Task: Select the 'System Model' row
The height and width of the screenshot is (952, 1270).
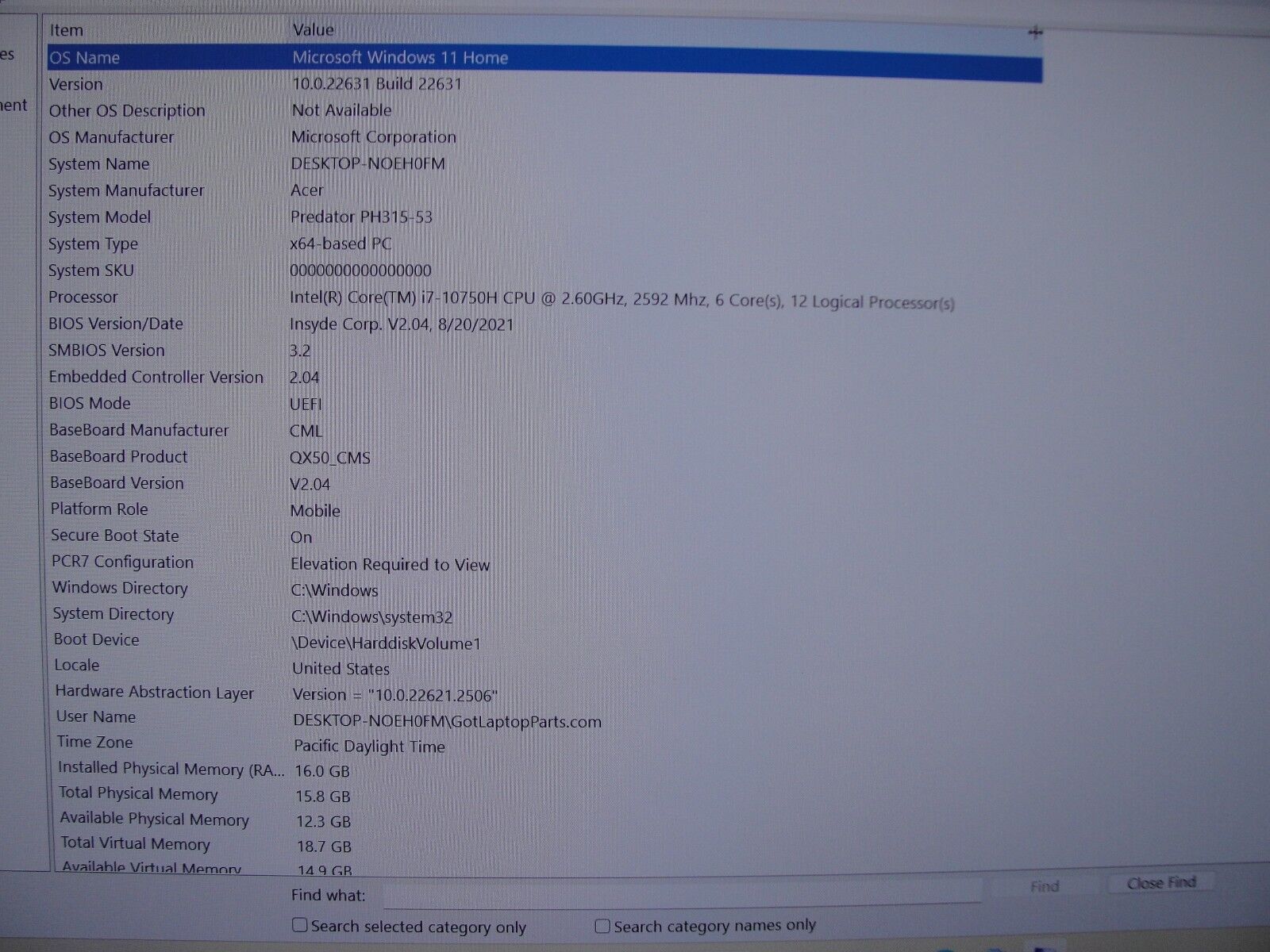Action: click(x=545, y=217)
